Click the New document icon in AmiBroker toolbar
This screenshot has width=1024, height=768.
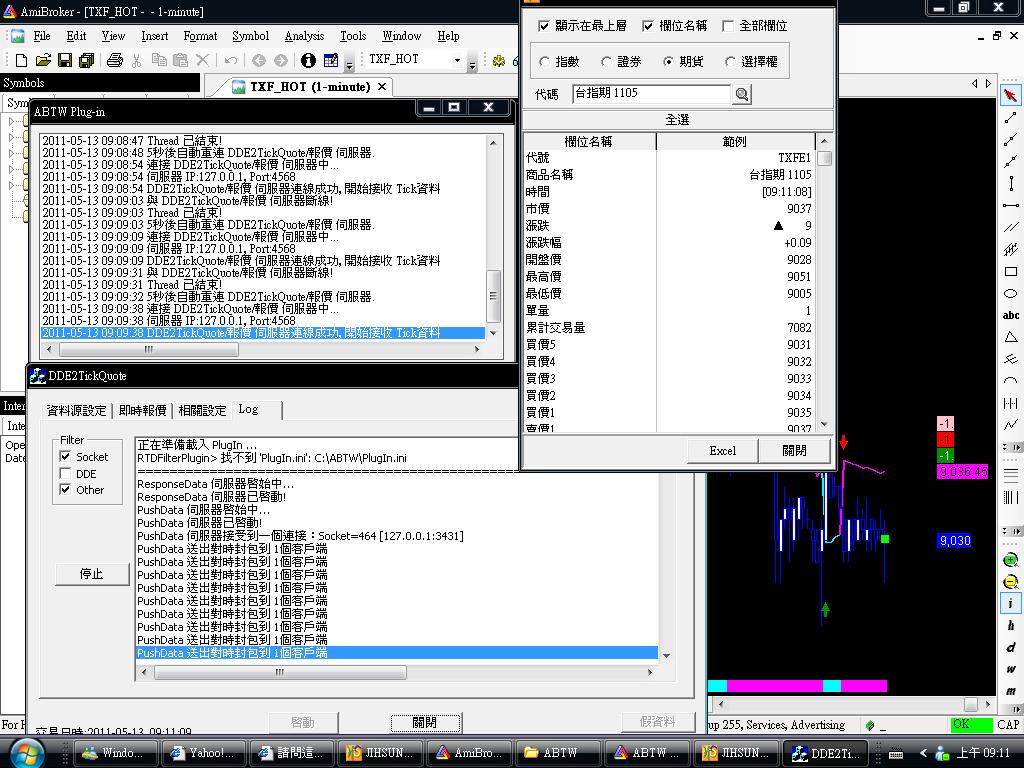[x=21, y=60]
